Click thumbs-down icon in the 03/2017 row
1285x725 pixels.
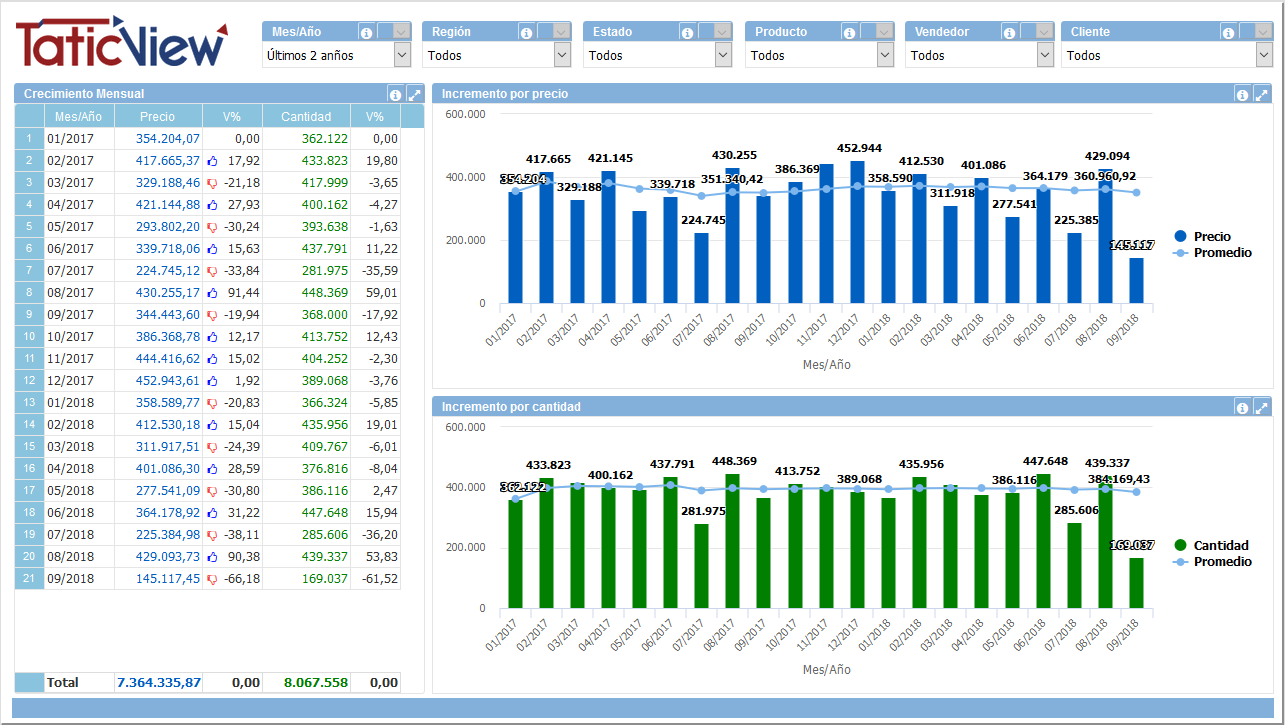[x=212, y=182]
